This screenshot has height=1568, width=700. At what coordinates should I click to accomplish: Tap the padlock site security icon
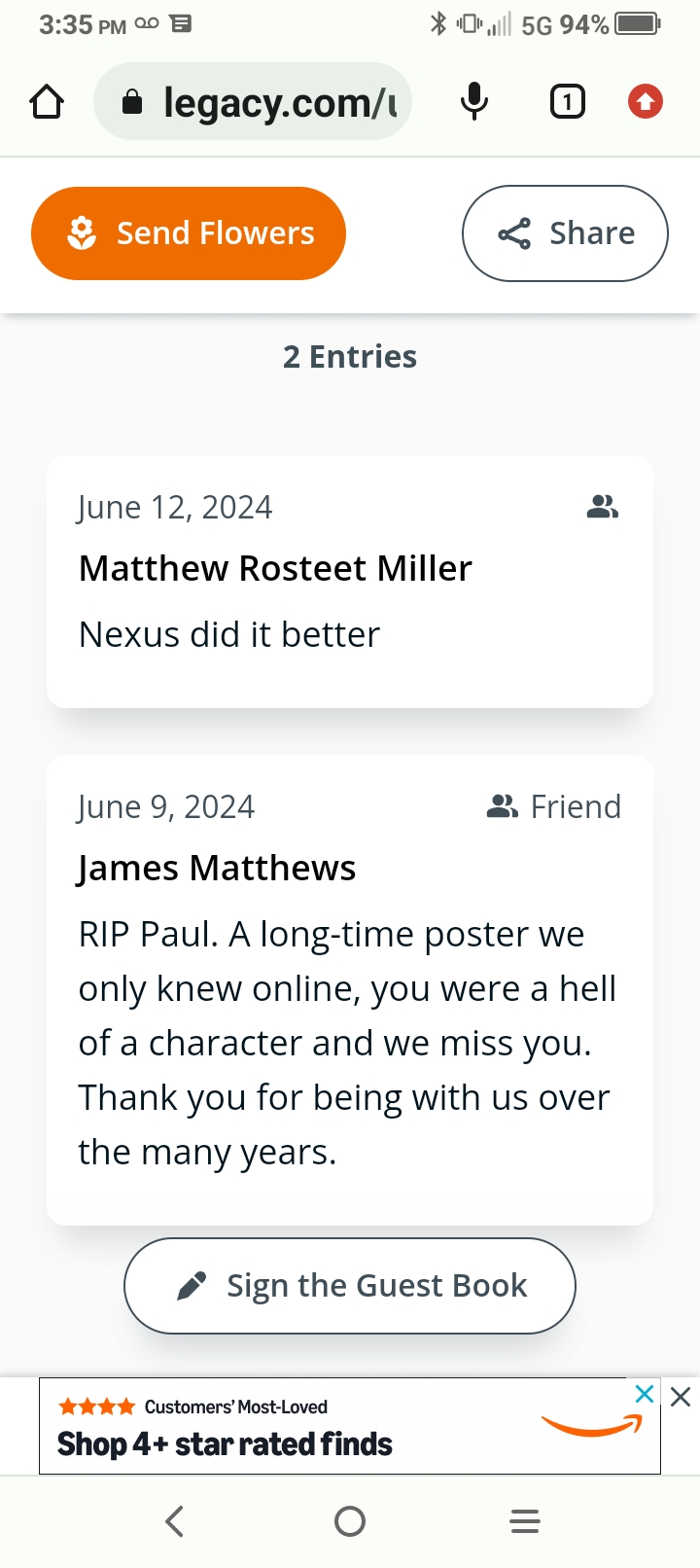tap(132, 102)
